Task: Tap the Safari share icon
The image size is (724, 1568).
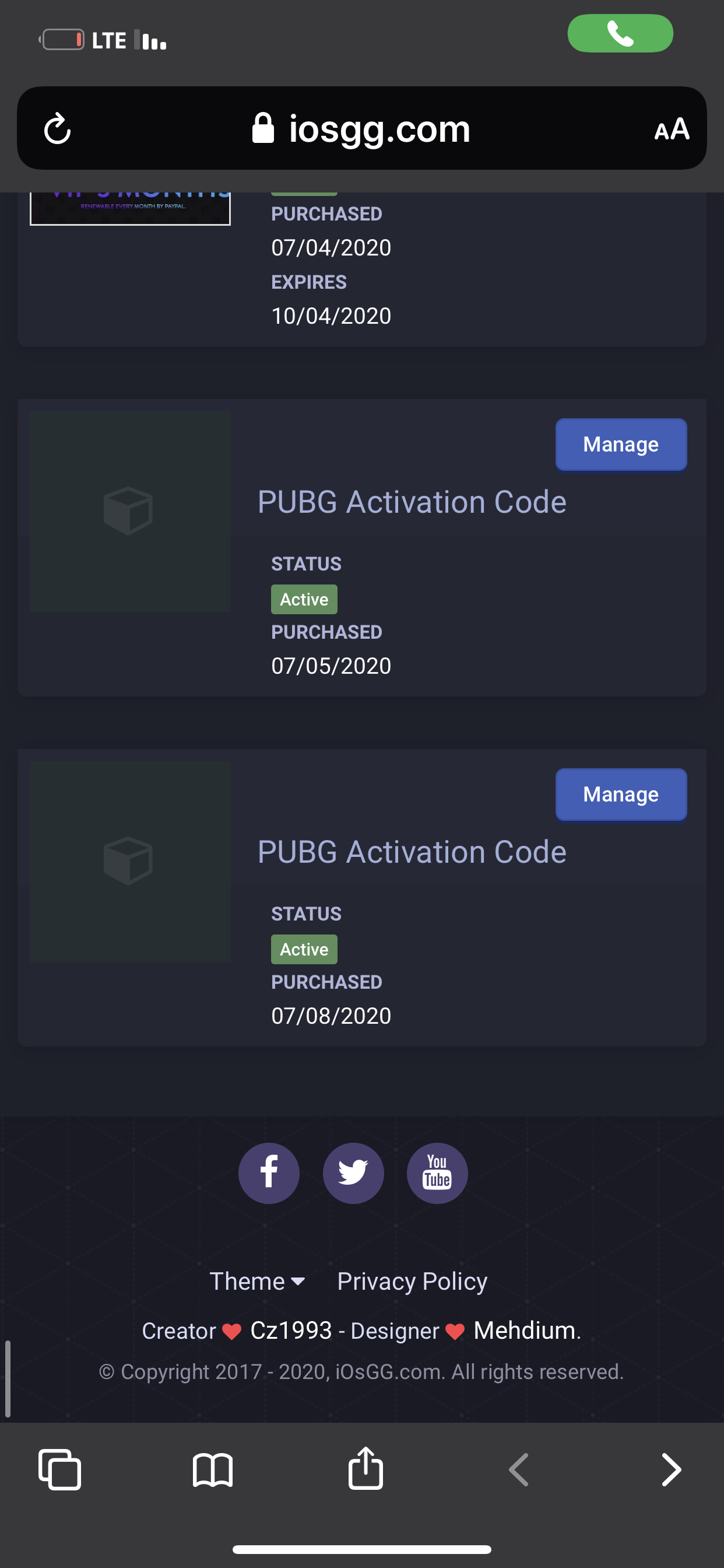Action: (365, 1468)
